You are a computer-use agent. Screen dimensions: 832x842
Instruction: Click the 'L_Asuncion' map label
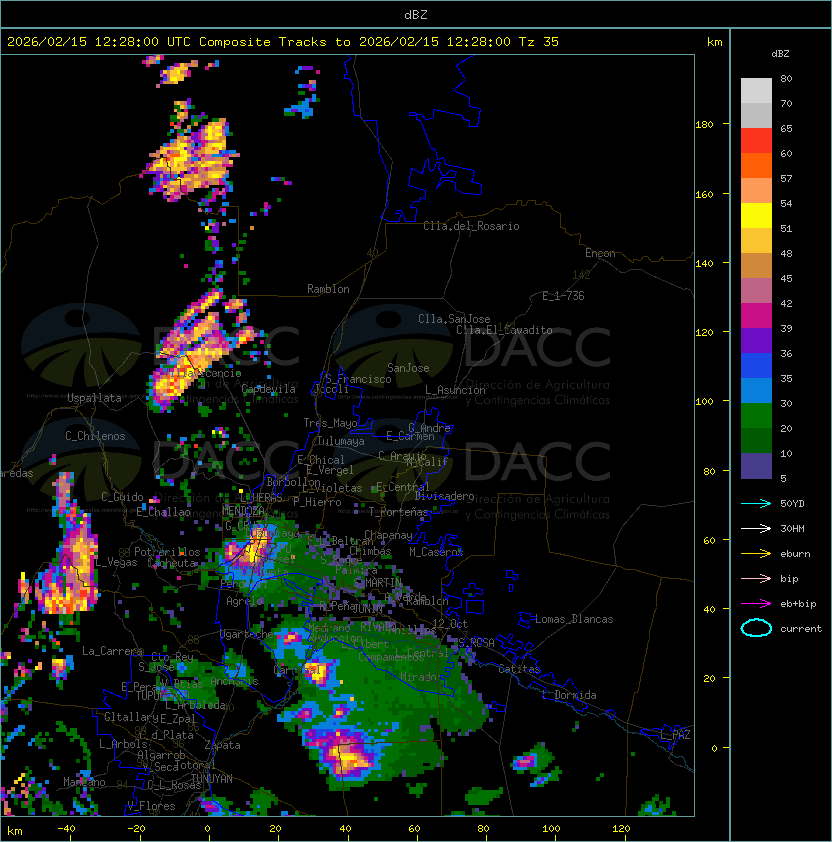click(x=455, y=390)
